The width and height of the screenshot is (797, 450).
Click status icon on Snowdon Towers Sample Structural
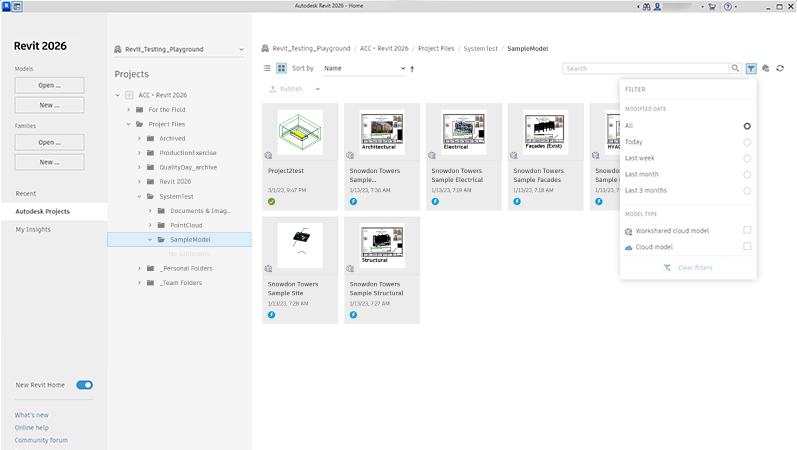click(353, 315)
